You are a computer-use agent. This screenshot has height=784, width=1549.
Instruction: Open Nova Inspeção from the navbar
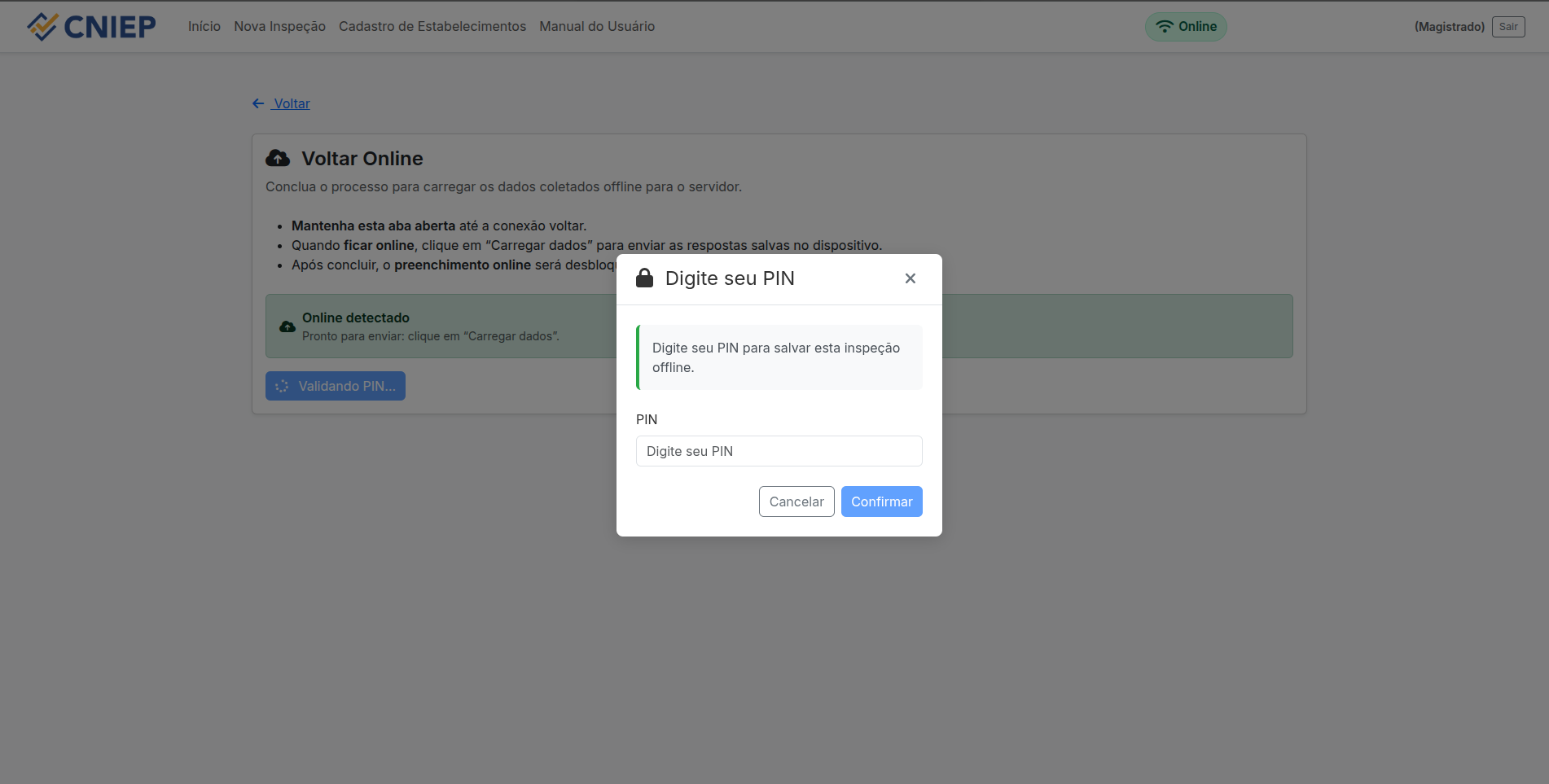click(x=279, y=27)
